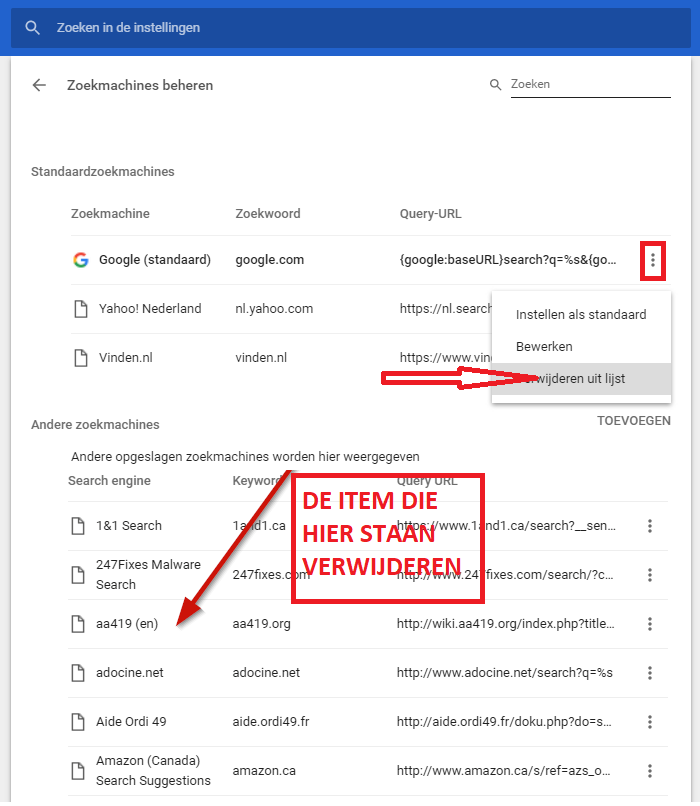Click the 'Search engine' column header

pos(109,481)
